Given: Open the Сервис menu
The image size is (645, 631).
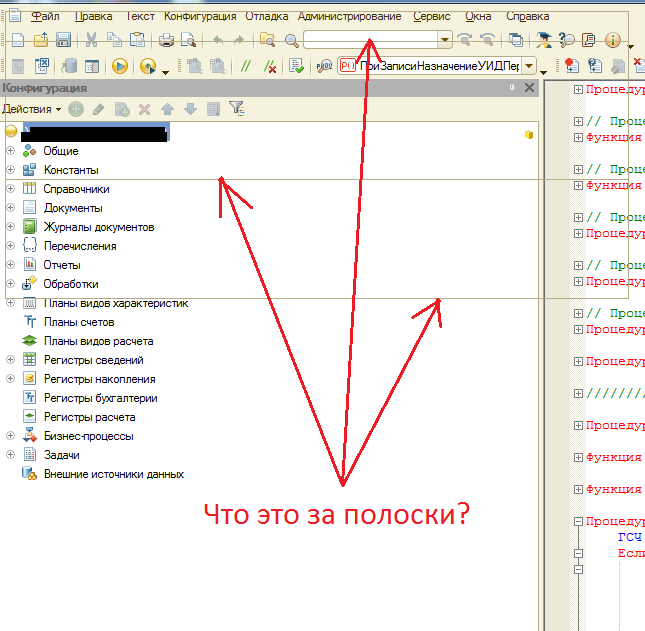Looking at the screenshot, I should pos(432,16).
